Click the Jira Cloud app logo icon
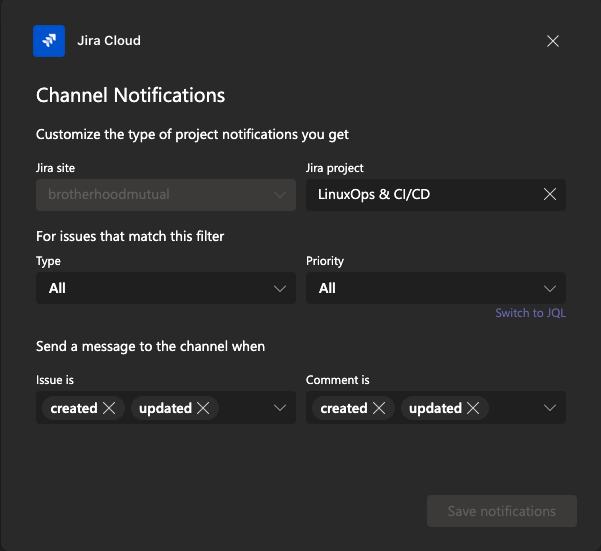The height and width of the screenshot is (551, 601). pos(49,41)
